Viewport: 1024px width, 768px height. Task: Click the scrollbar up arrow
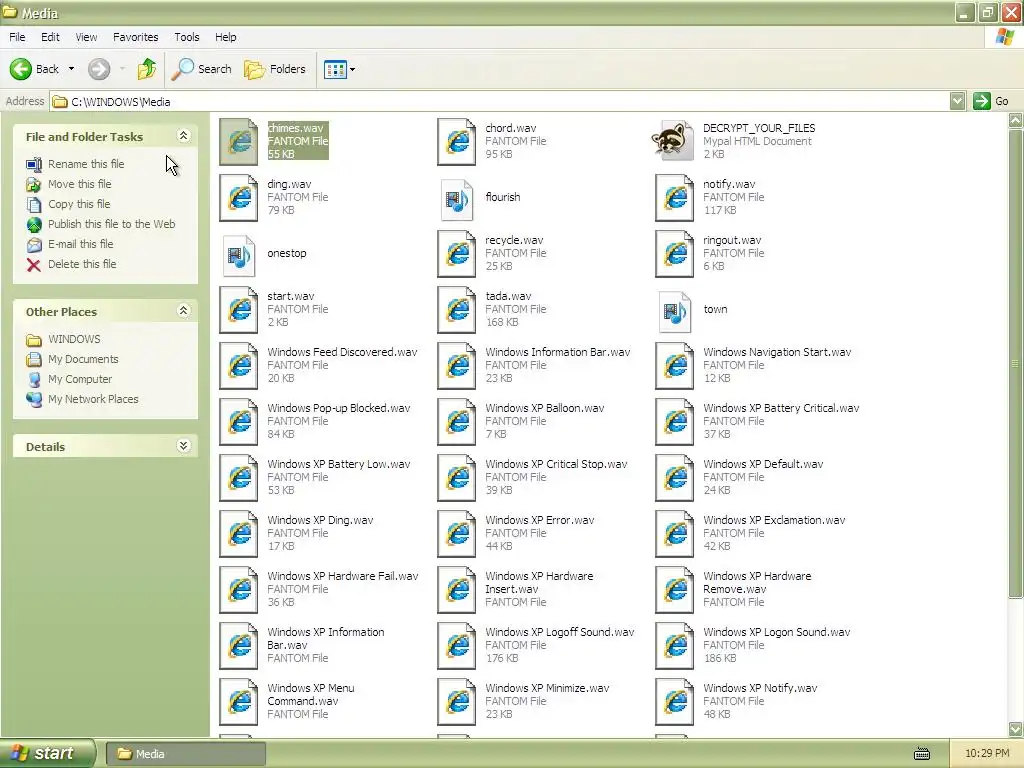click(1016, 120)
